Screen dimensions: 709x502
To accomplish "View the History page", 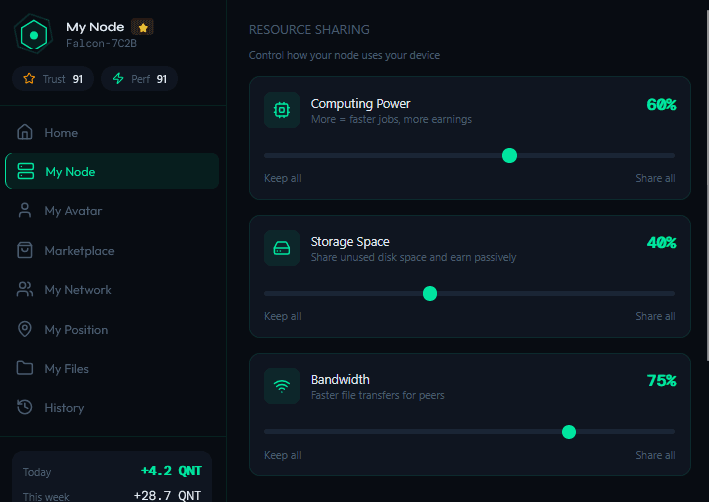I will coord(112,407).
